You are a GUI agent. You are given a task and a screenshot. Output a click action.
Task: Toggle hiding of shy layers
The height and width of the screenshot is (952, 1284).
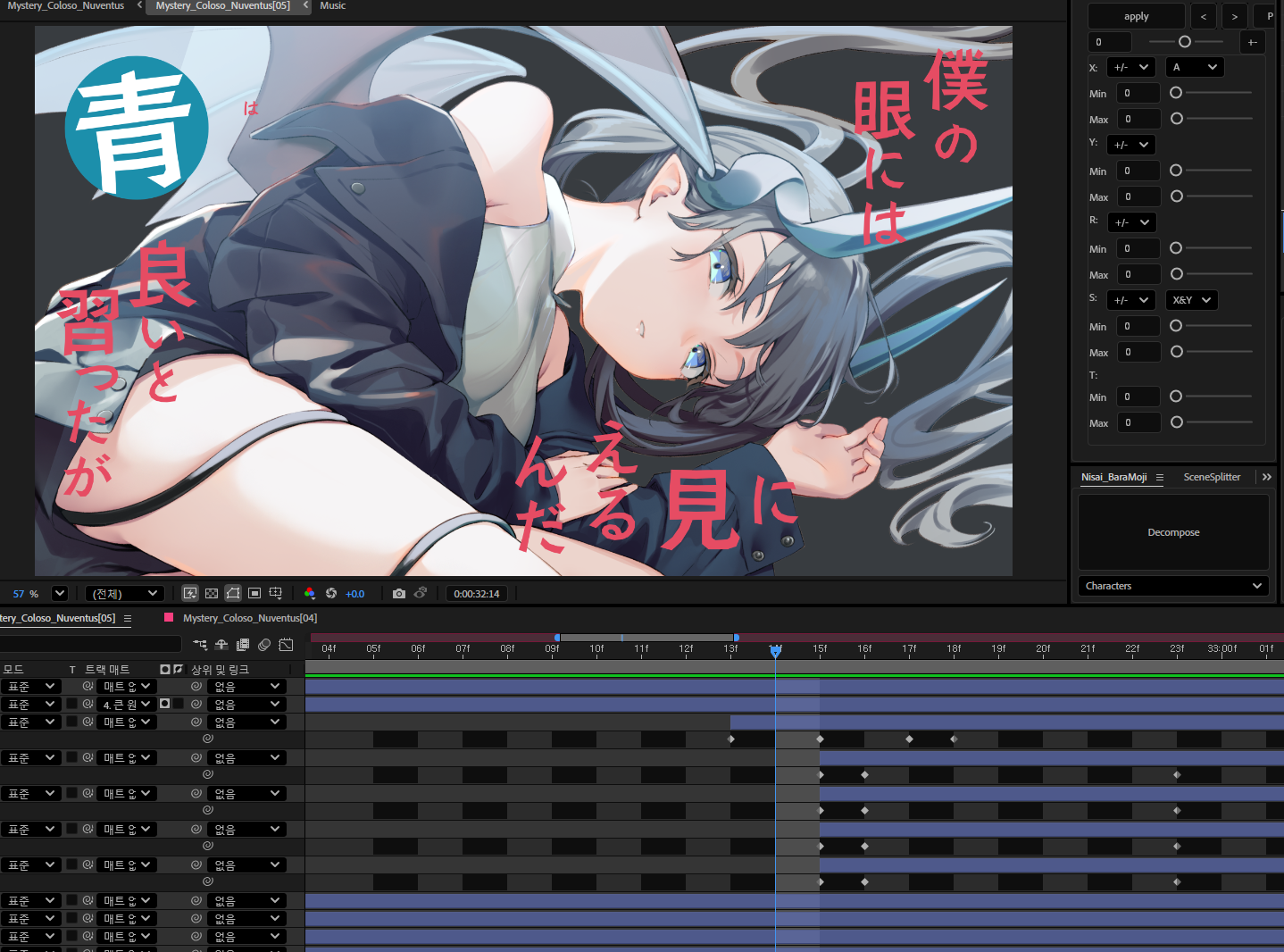click(x=221, y=645)
